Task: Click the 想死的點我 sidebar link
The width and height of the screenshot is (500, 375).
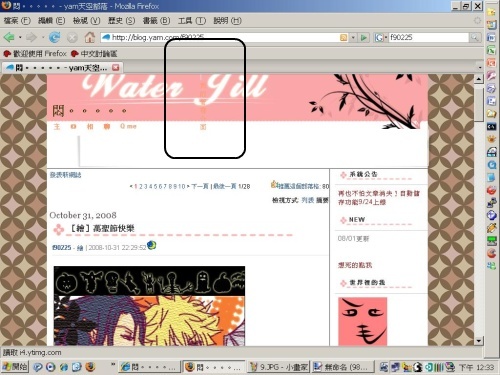Action: click(355, 265)
